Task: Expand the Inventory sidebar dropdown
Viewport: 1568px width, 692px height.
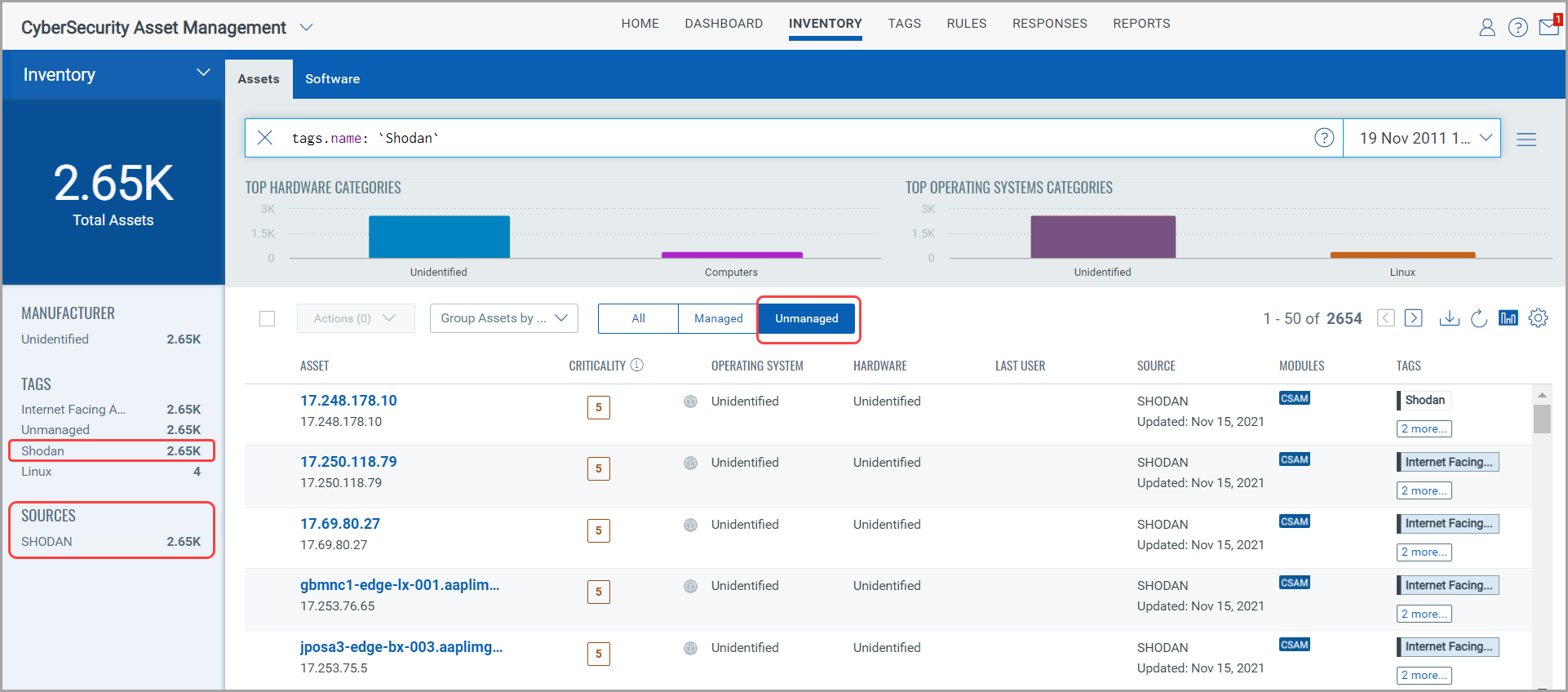Action: pyautogui.click(x=203, y=73)
